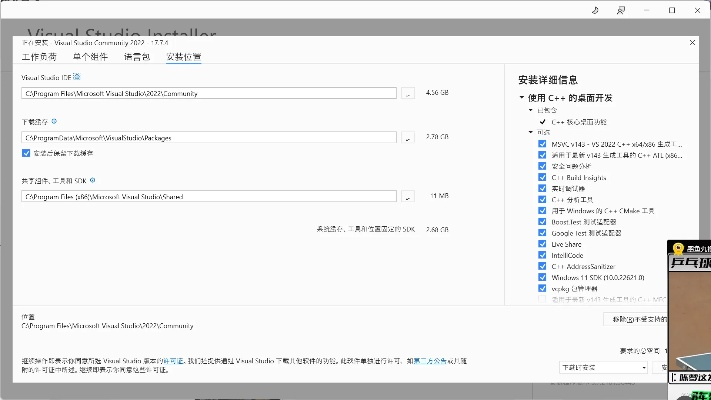711x400 pixels.
Task: Click the yellow badge icon on the popup ad
Action: (x=678, y=249)
